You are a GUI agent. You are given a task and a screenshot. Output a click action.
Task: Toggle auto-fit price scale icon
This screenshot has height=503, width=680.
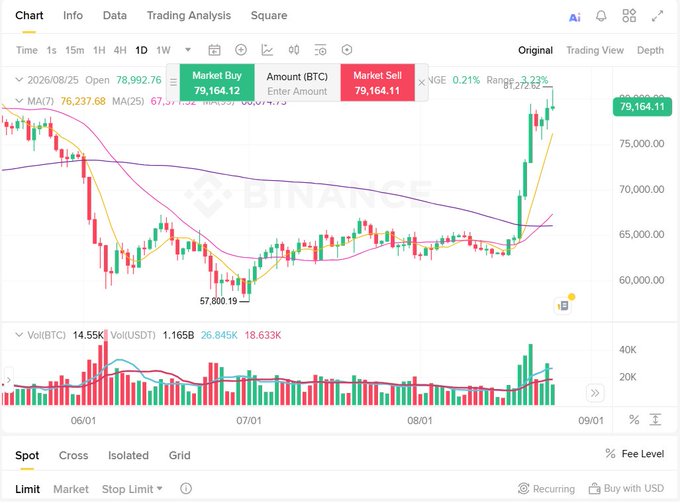(655, 419)
